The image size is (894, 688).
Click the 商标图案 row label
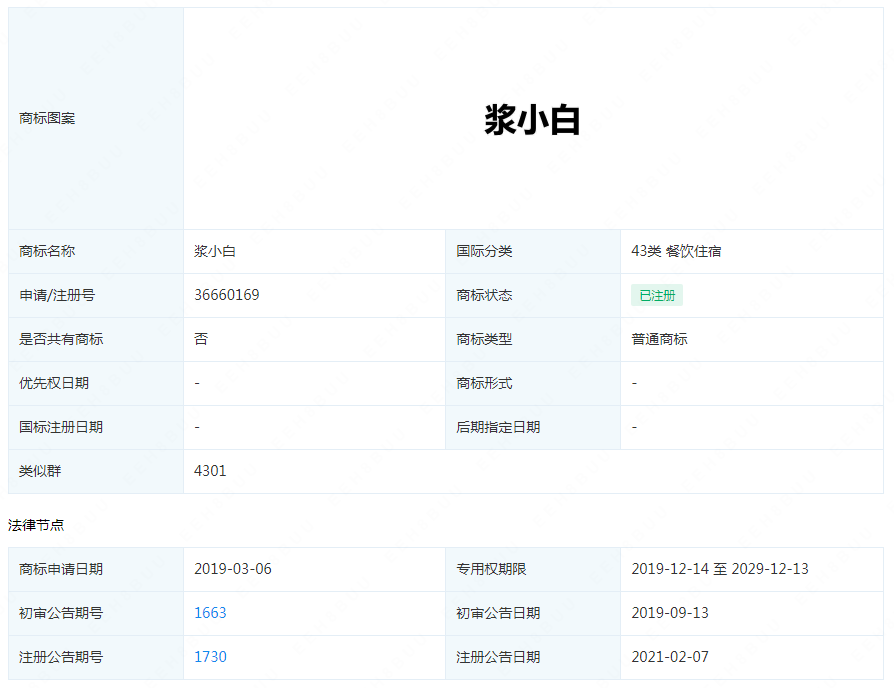coord(47,118)
